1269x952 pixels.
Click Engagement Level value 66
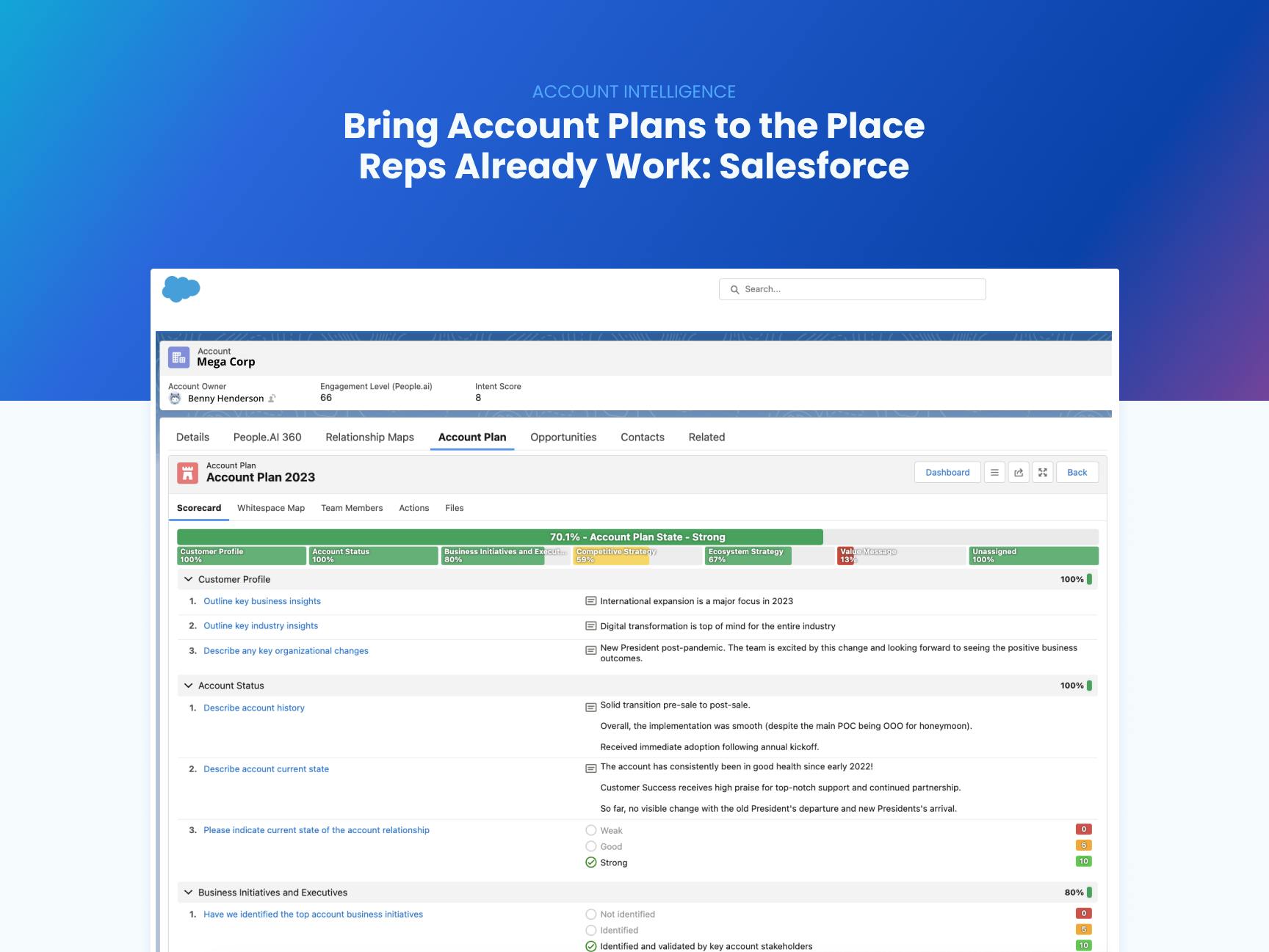[x=326, y=398]
